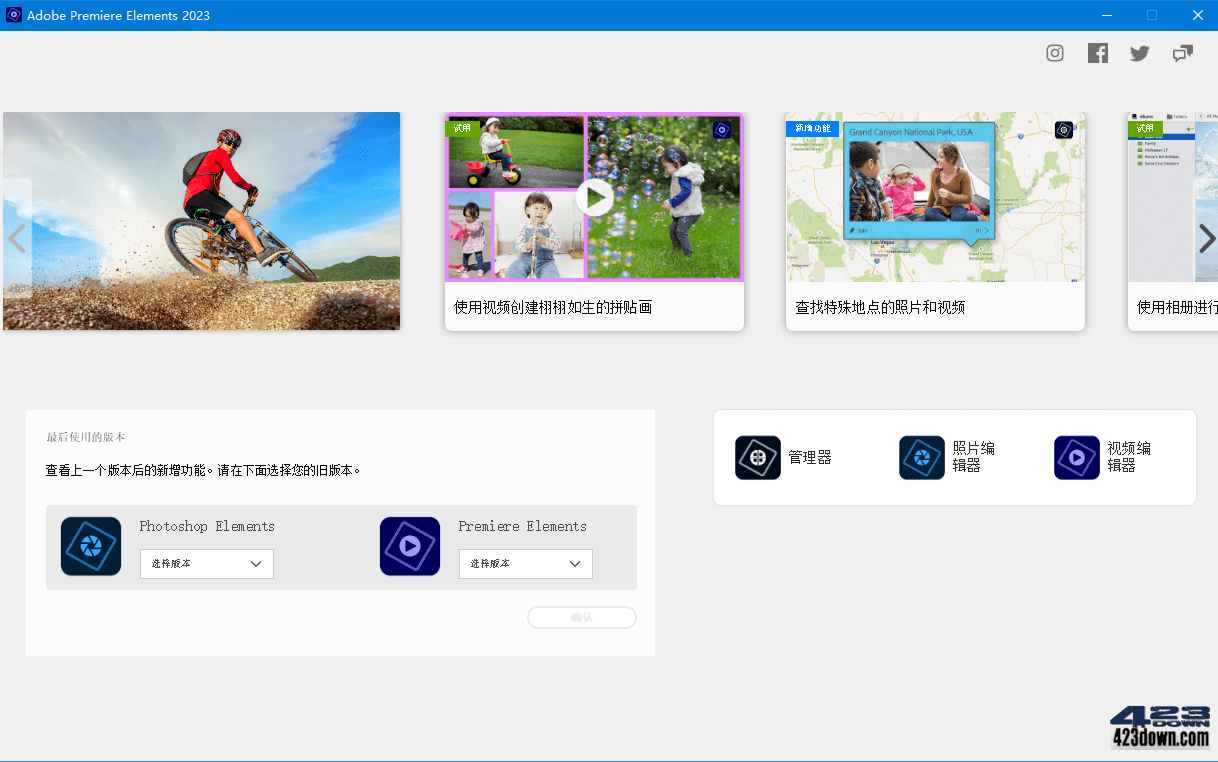This screenshot has height=762, width=1218.
Task: Go to next carousel slide arrow
Action: click(1207, 238)
